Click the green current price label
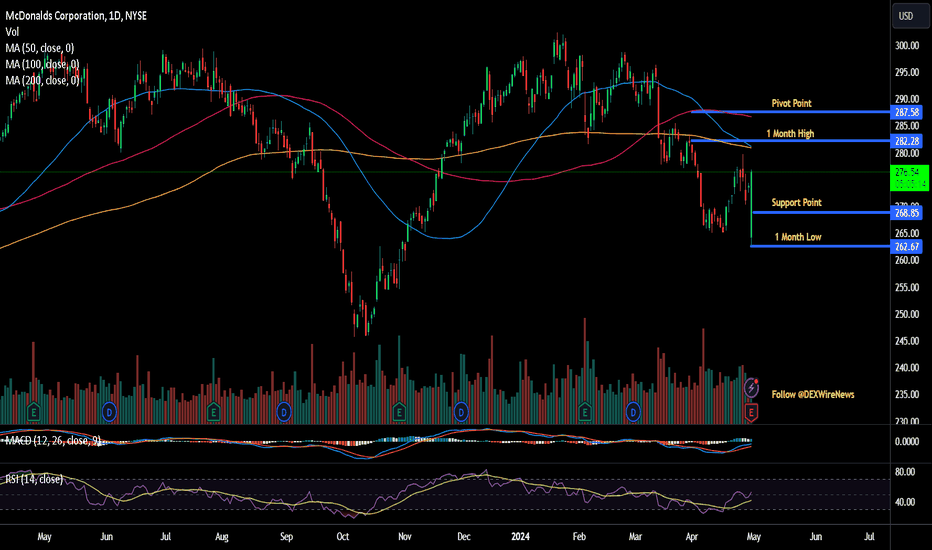This screenshot has width=932, height=550. click(909, 178)
